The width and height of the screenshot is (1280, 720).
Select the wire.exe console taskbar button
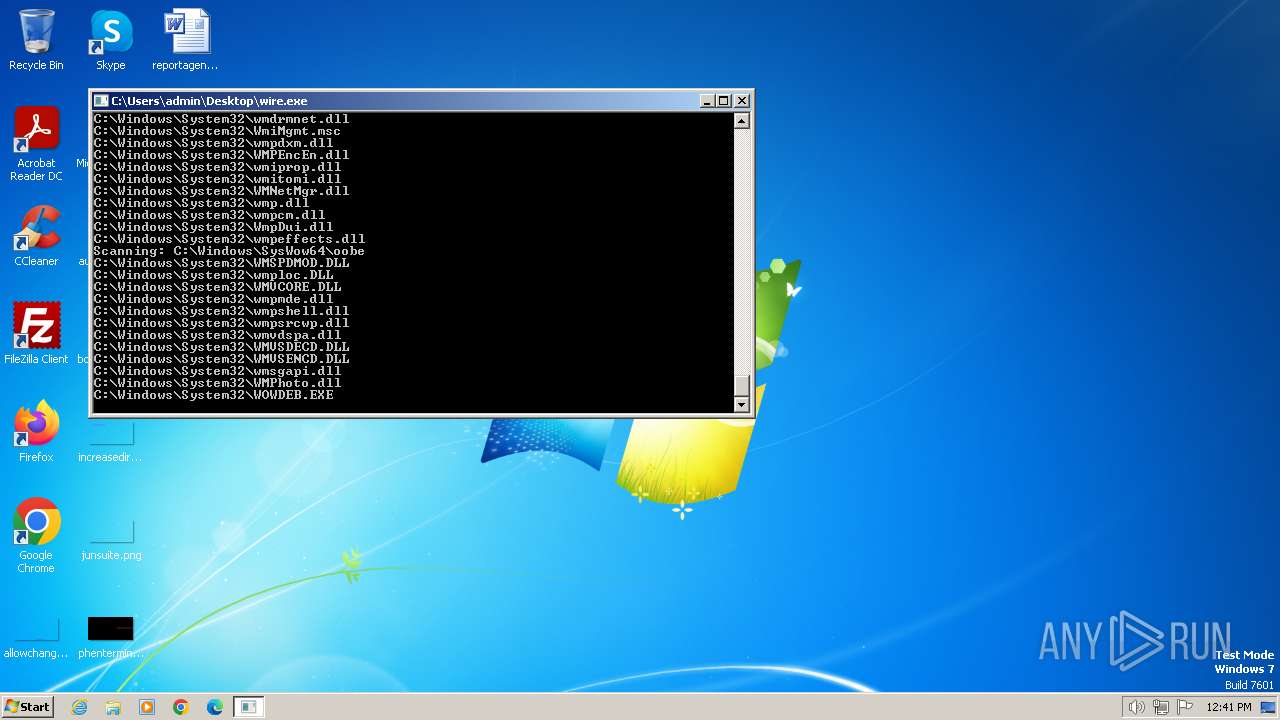[249, 707]
